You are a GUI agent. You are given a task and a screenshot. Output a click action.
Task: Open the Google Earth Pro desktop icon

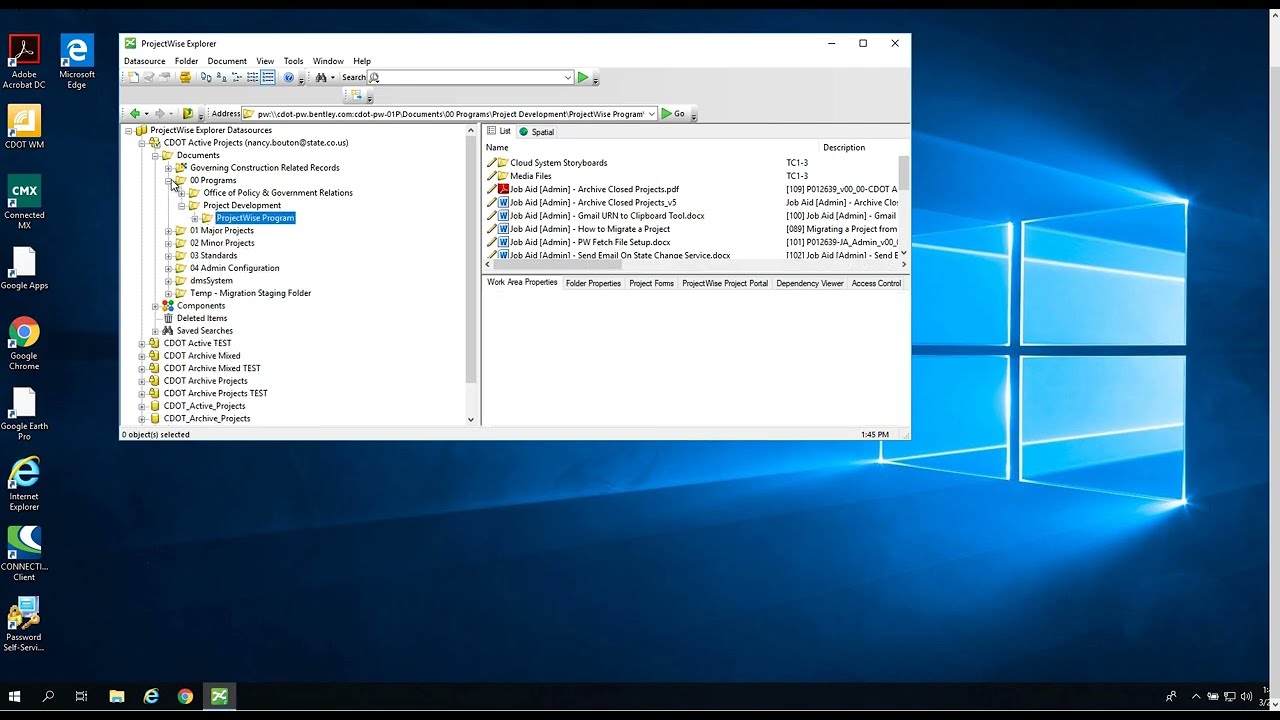24,414
